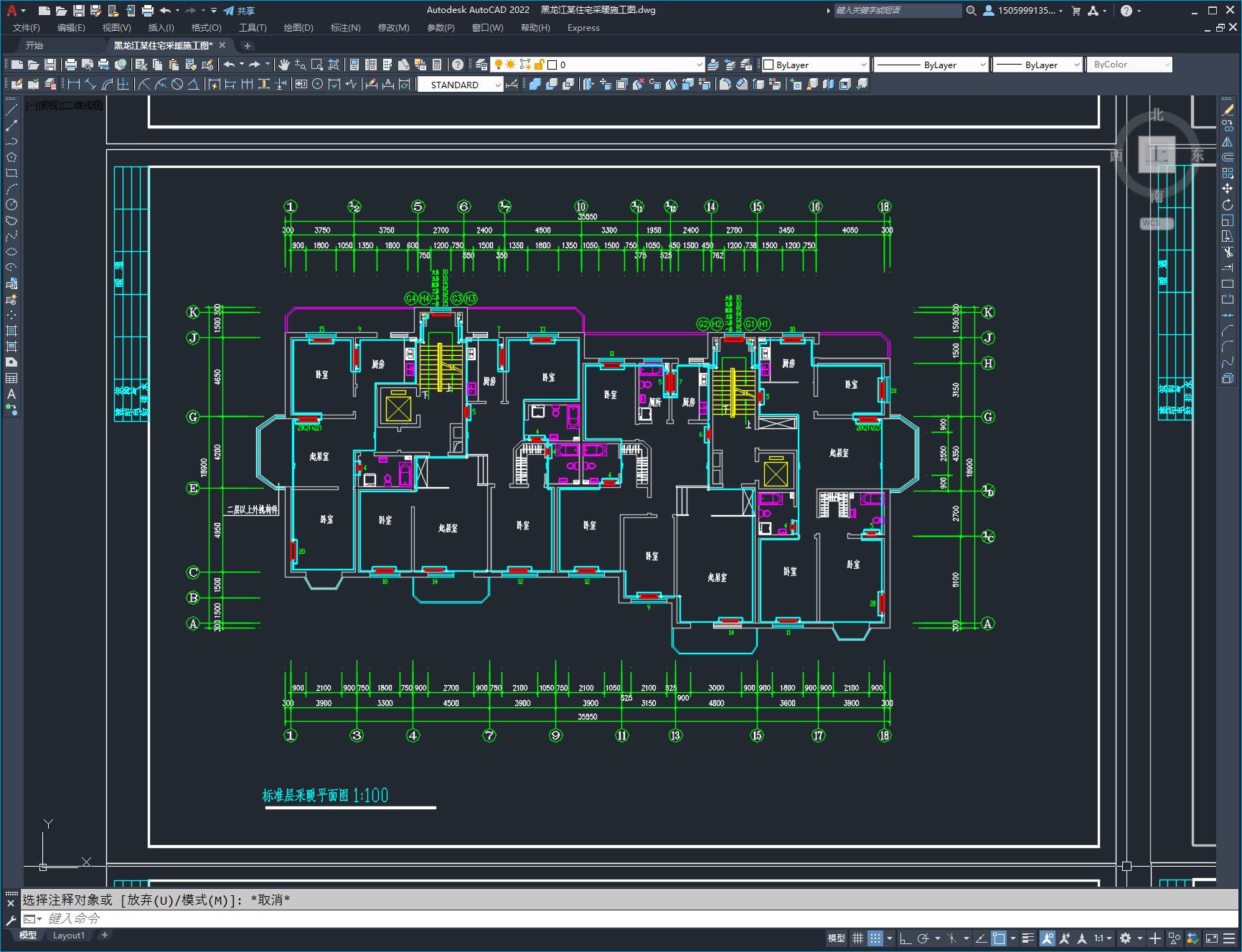Viewport: 1242px width, 952px height.
Task: Switch to the Layout1 tab
Action: 69,935
